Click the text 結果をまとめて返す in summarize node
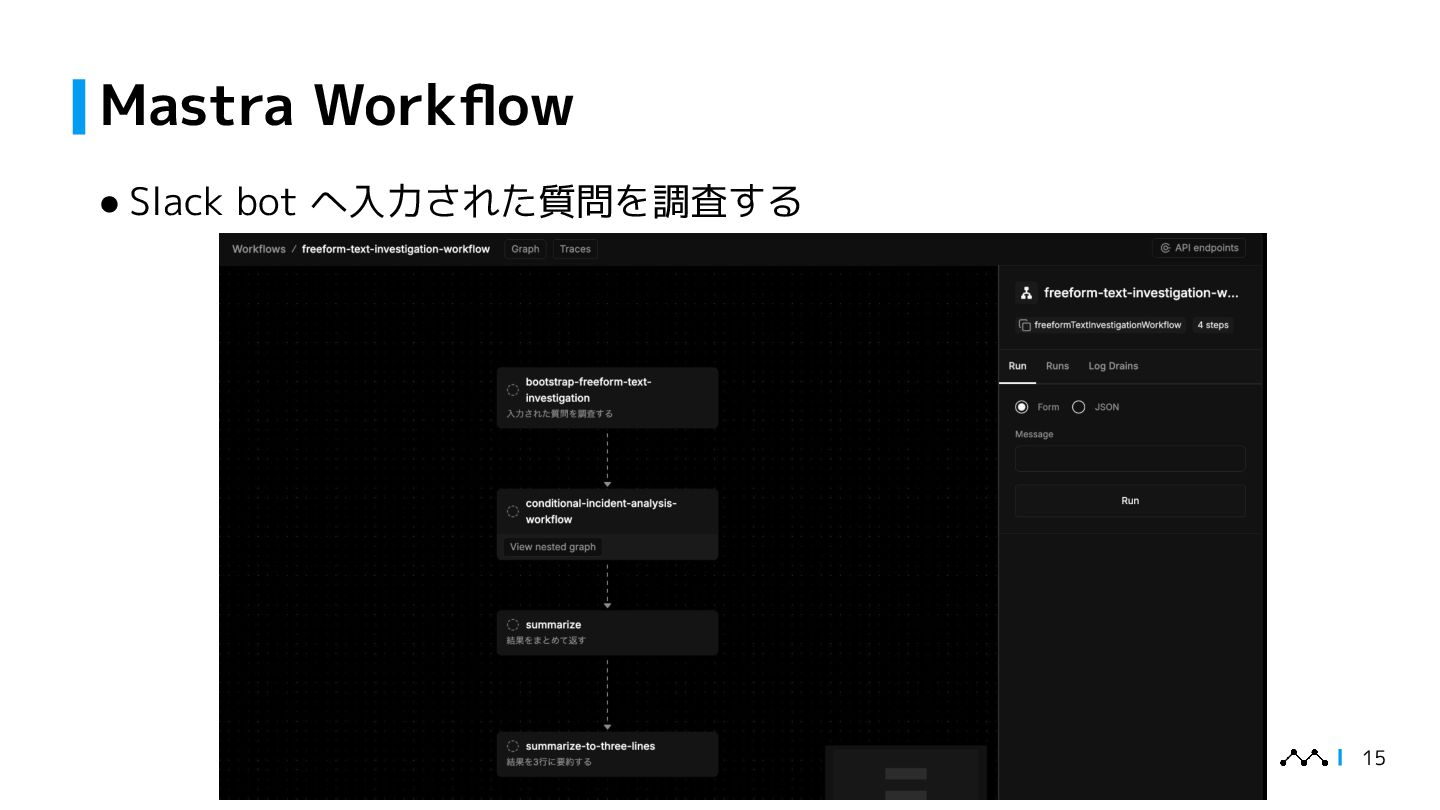1440x810 pixels. tap(546, 640)
